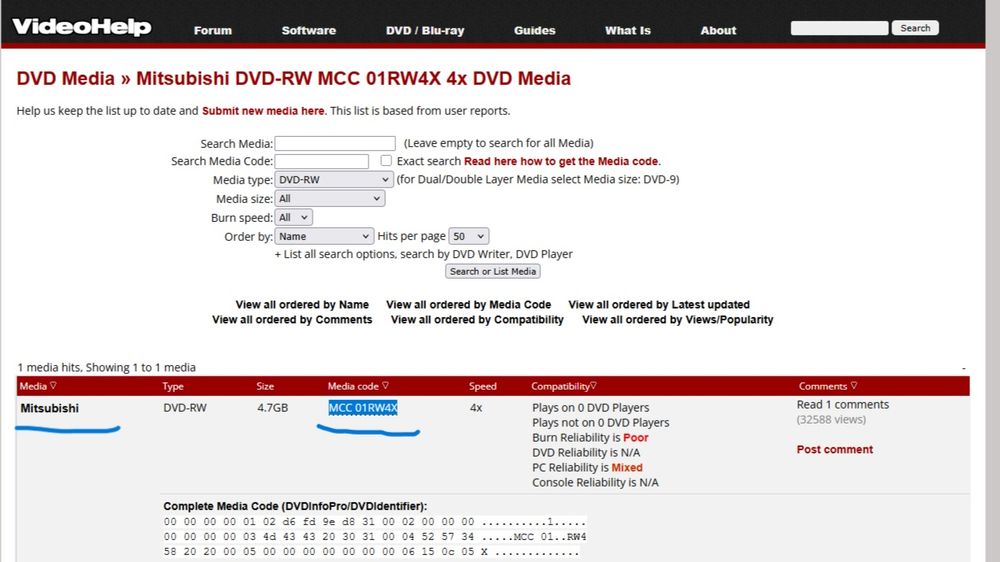This screenshot has width=1000, height=562.
Task: Open the Media type DVD-RW dropdown
Action: click(x=334, y=180)
